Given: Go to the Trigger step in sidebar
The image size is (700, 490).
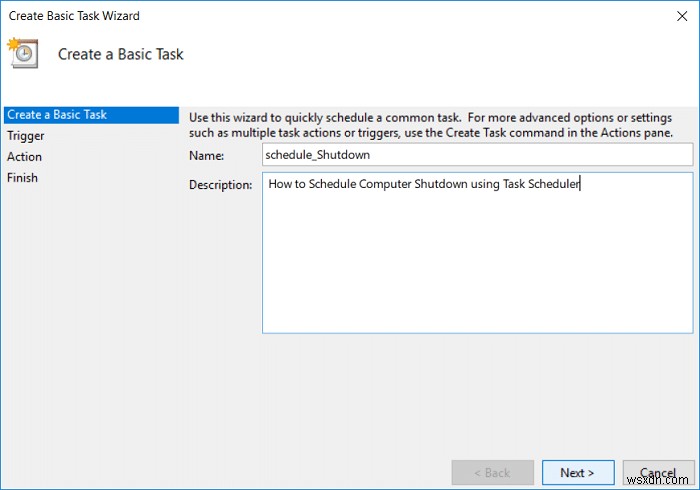Looking at the screenshot, I should point(26,136).
